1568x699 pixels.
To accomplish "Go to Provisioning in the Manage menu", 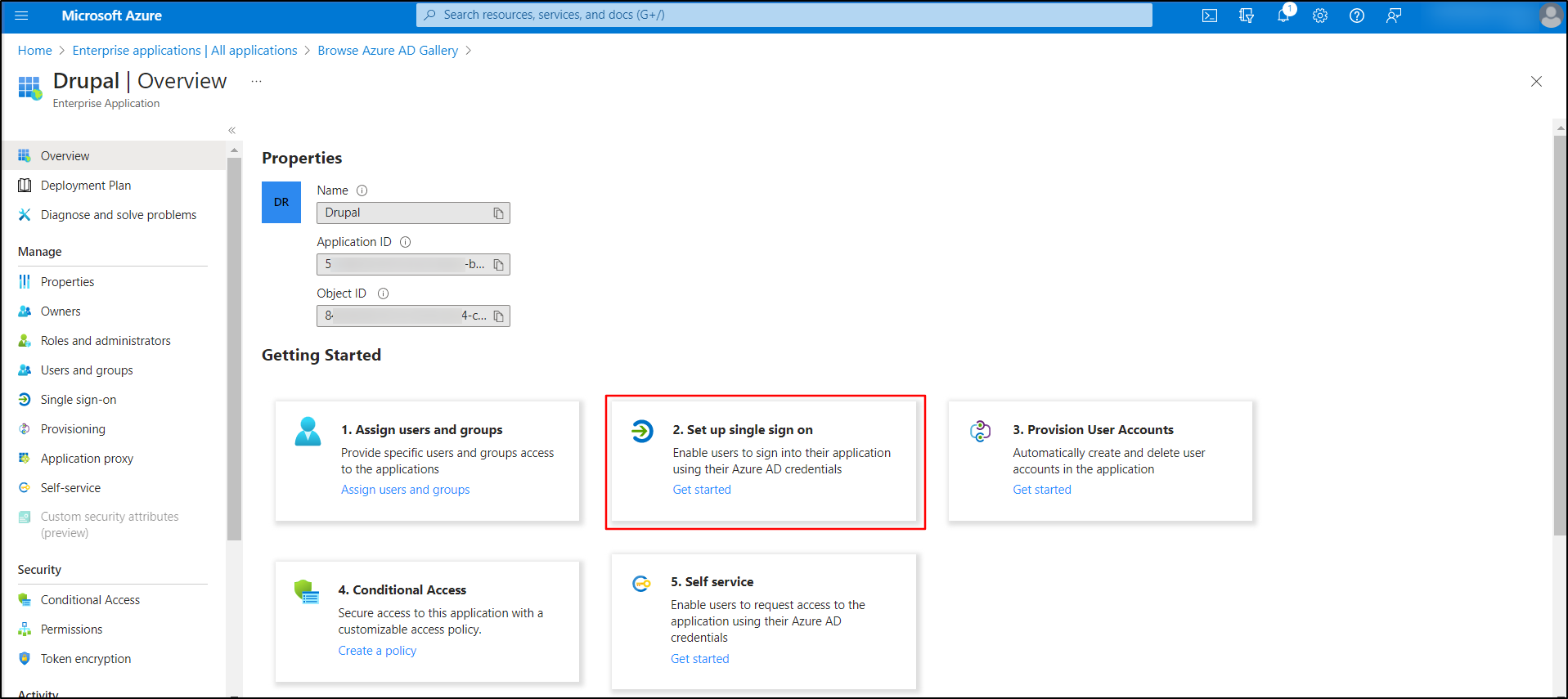I will 73,429.
